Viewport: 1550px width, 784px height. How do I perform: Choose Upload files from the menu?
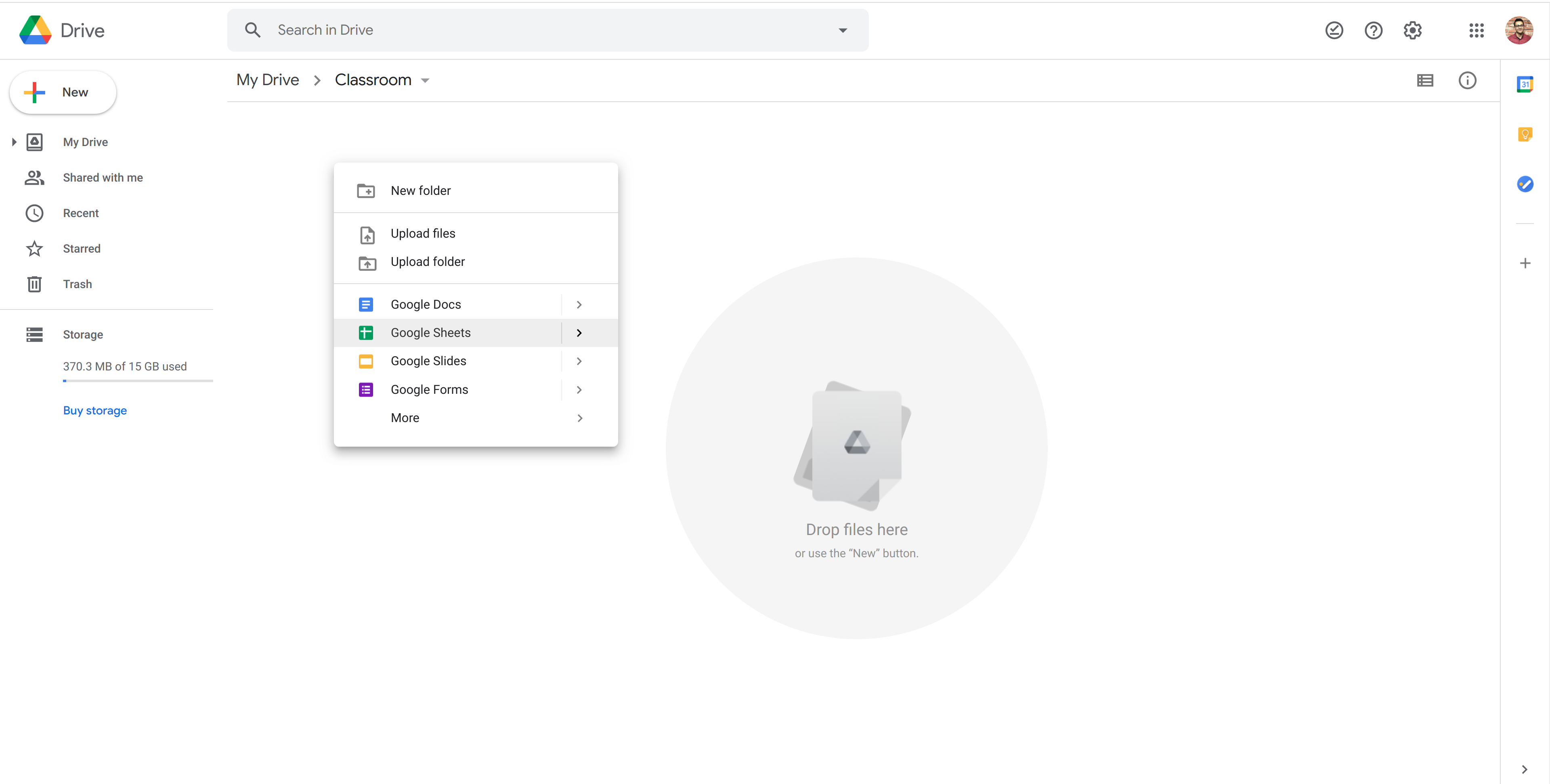(x=422, y=233)
